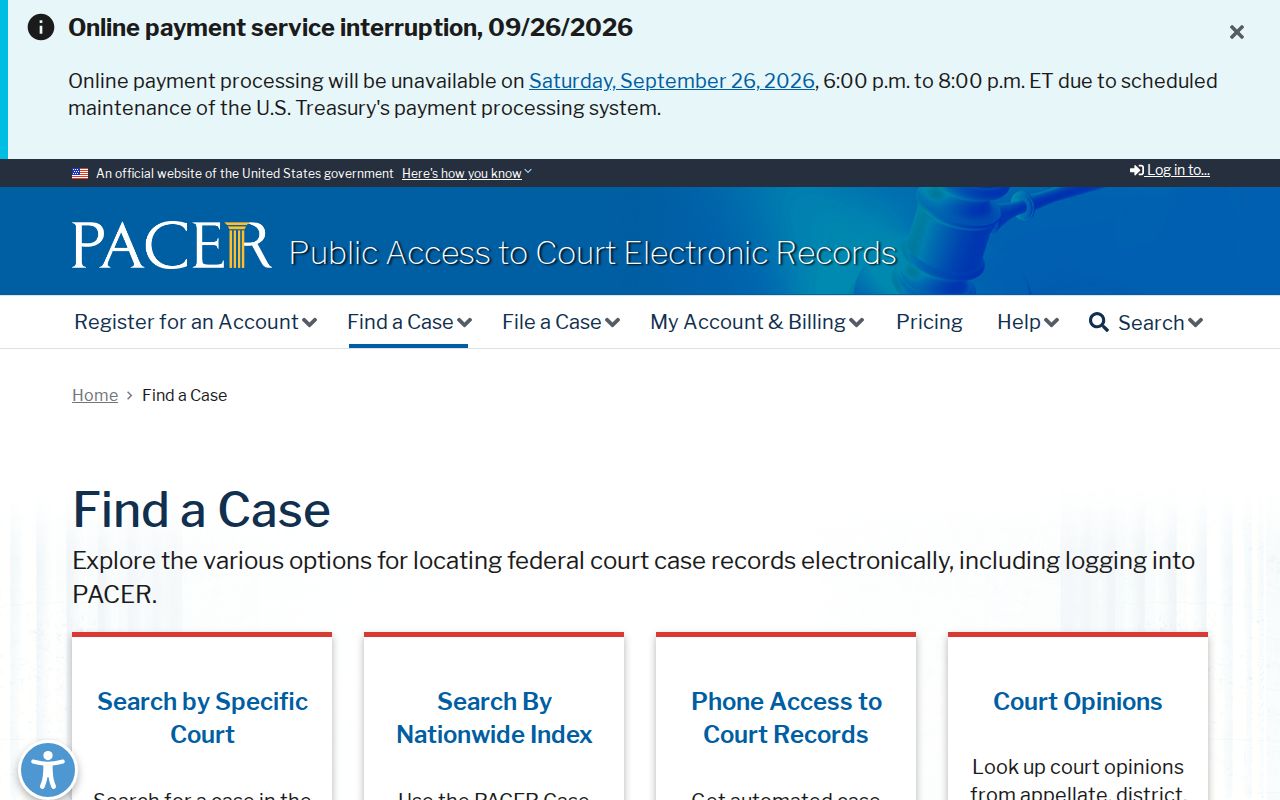Open Register for an Account menu
The height and width of the screenshot is (800, 1280).
pos(196,322)
